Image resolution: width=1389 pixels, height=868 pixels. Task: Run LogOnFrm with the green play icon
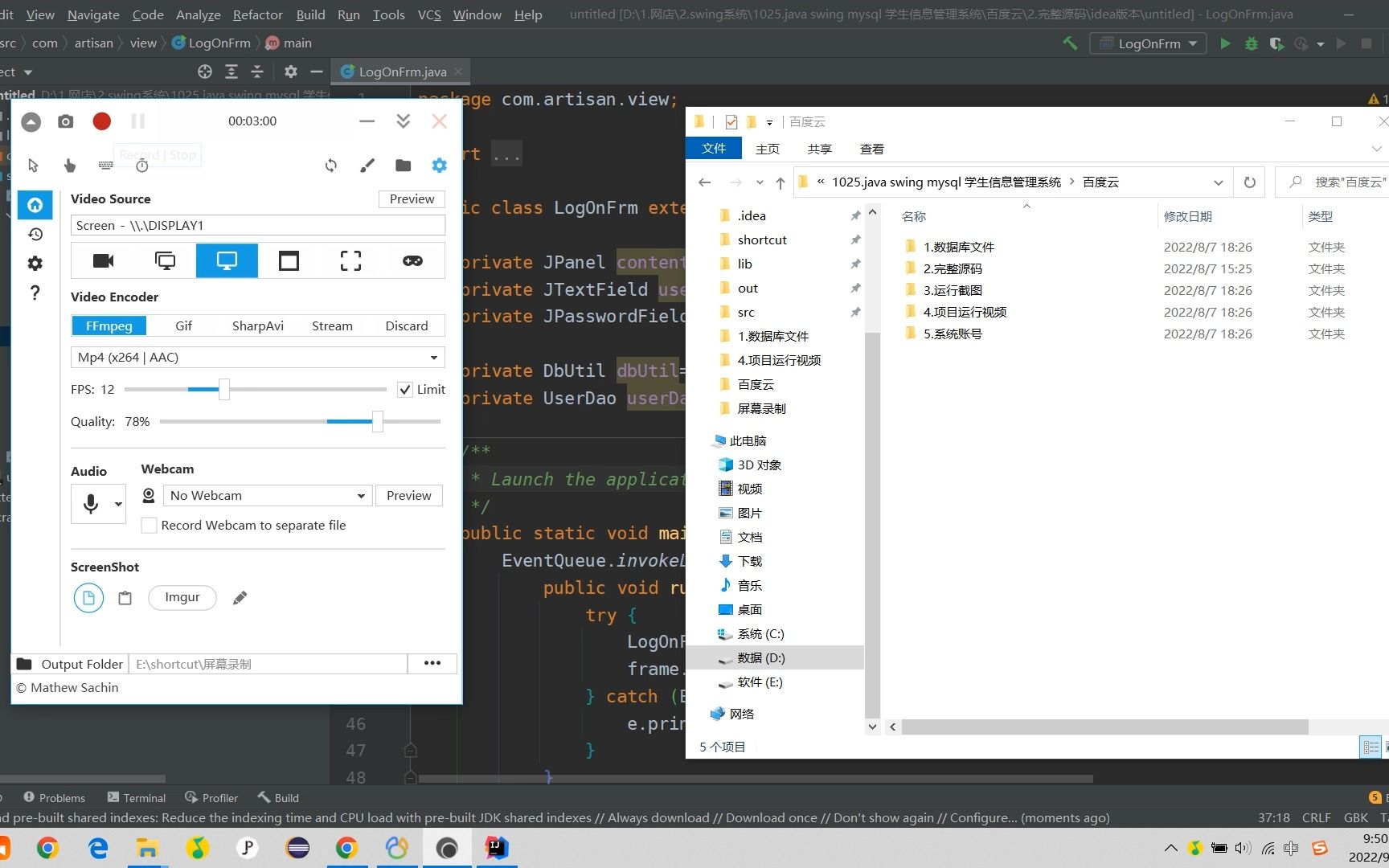(x=1225, y=43)
